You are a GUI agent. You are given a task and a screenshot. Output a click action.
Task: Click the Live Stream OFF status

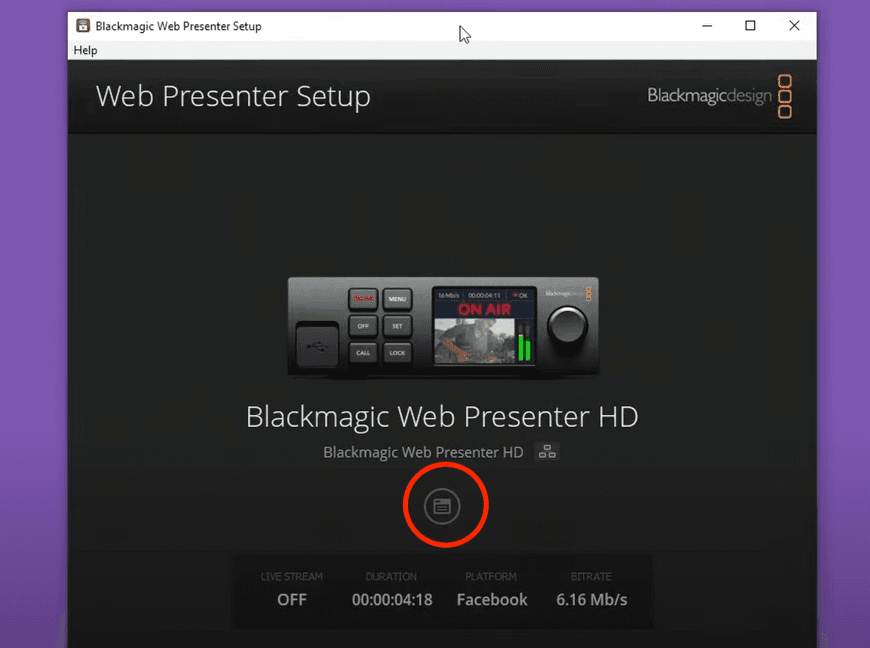pyautogui.click(x=292, y=600)
